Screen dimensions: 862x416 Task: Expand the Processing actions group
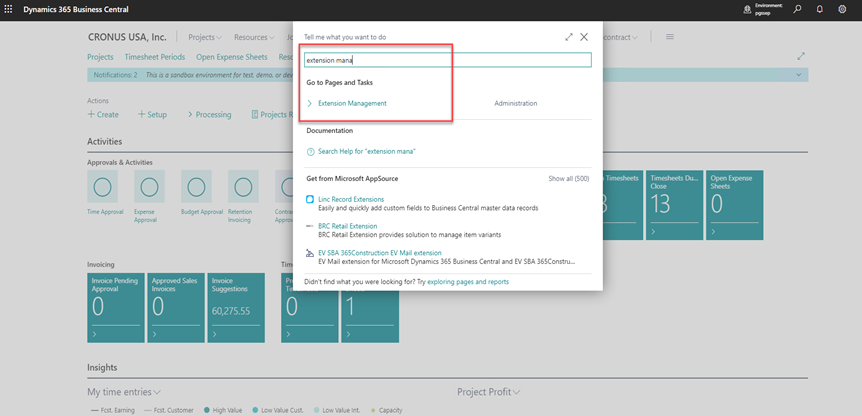pos(209,114)
